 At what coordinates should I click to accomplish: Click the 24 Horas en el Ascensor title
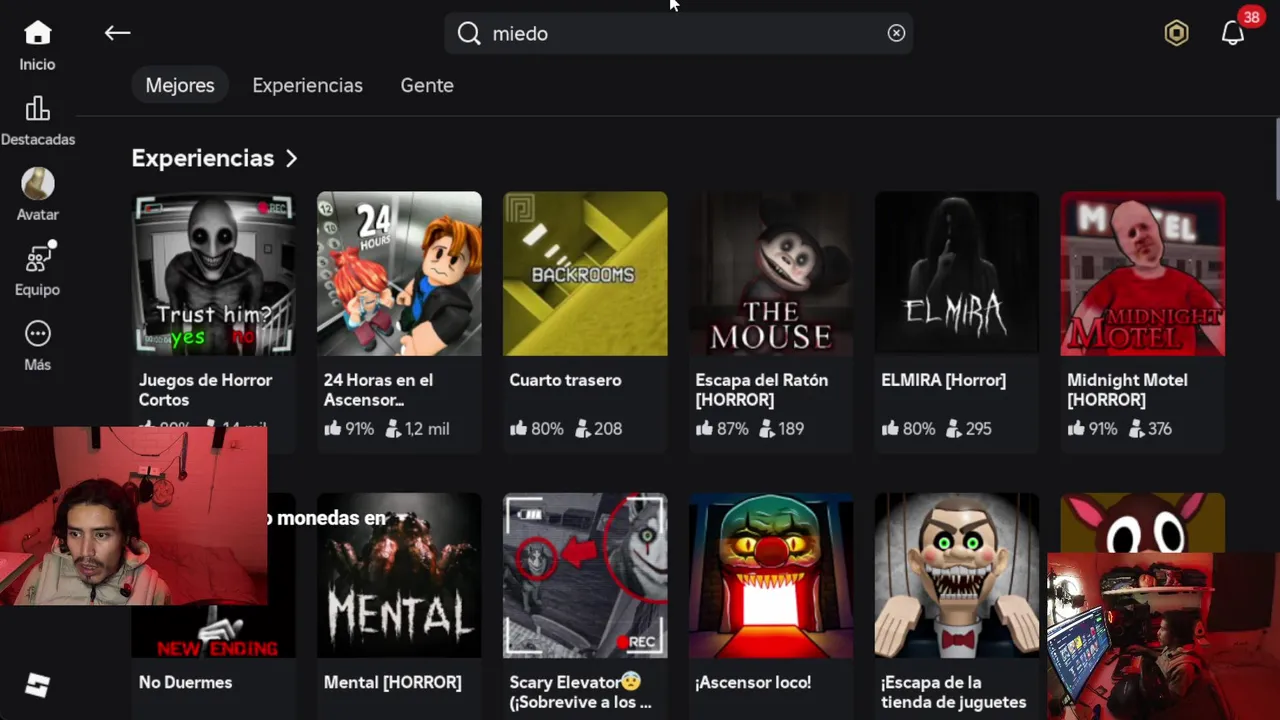click(x=378, y=390)
